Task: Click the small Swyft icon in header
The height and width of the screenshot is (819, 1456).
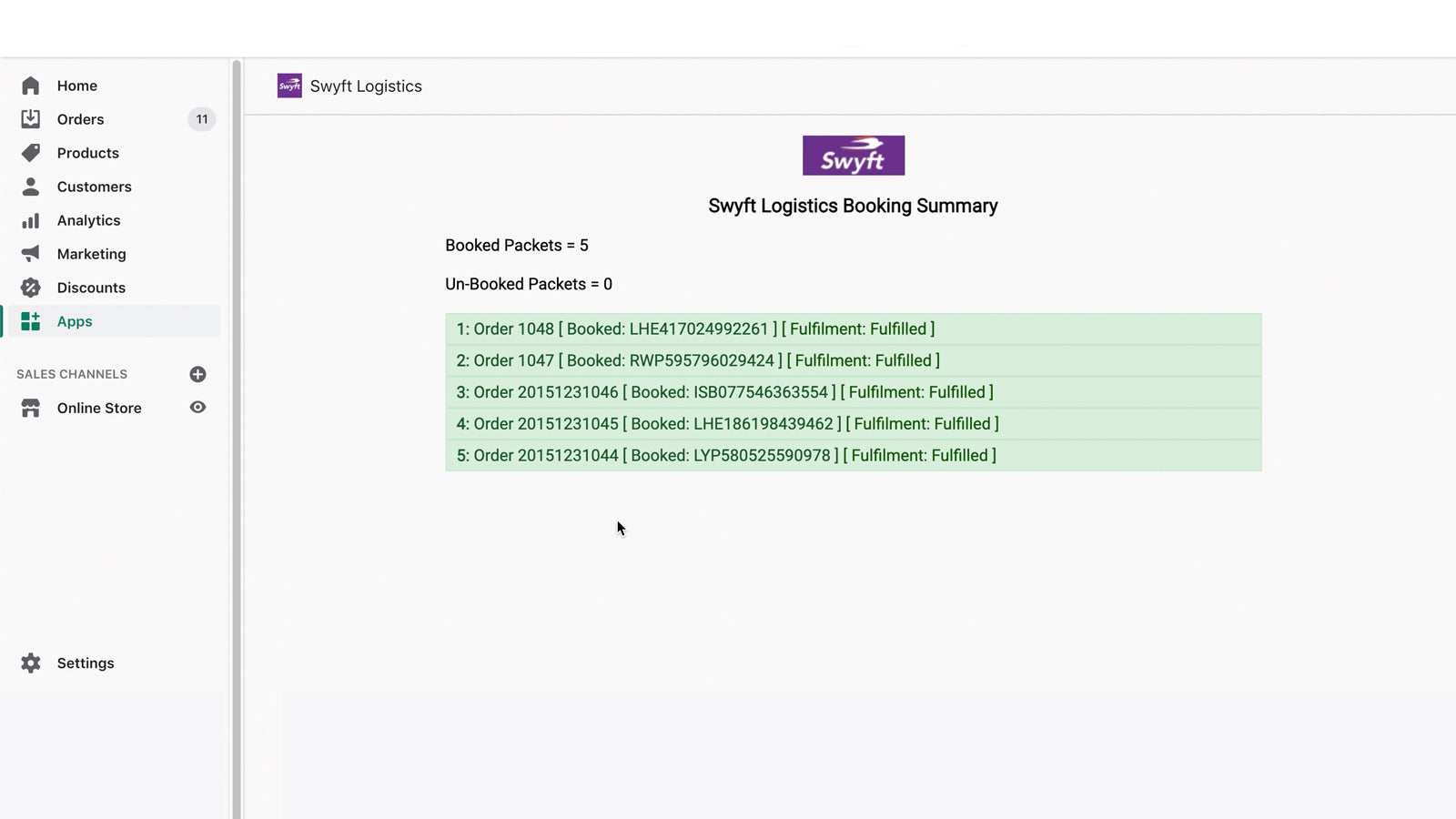Action: [289, 86]
